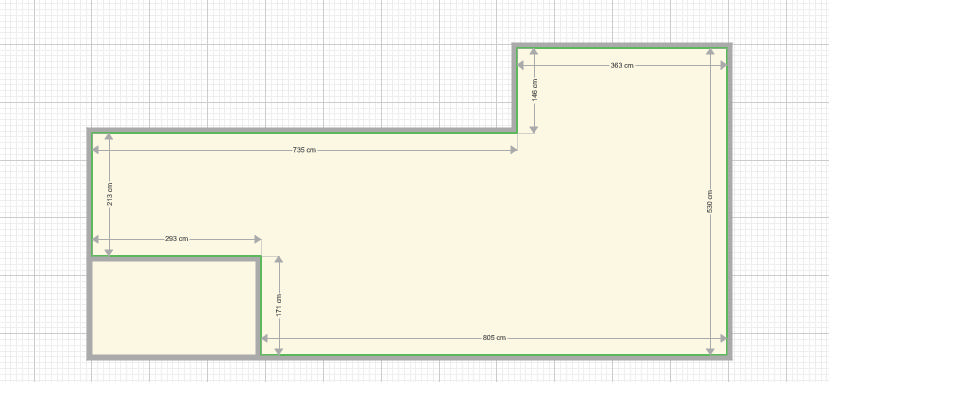Click the 735 cm dimension label
This screenshot has height=400, width=973.
304,150
